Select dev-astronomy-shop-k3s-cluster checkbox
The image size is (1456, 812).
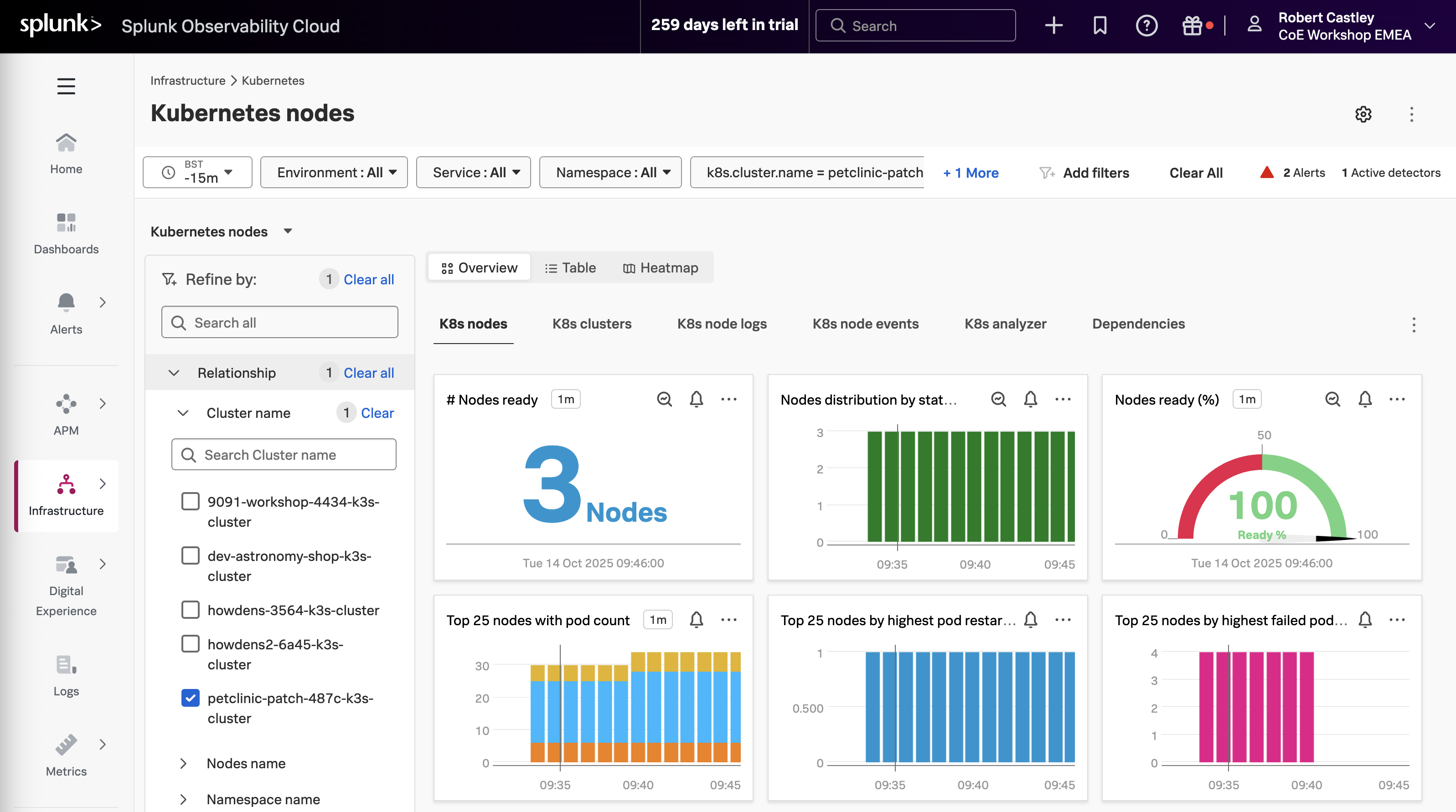click(191, 555)
